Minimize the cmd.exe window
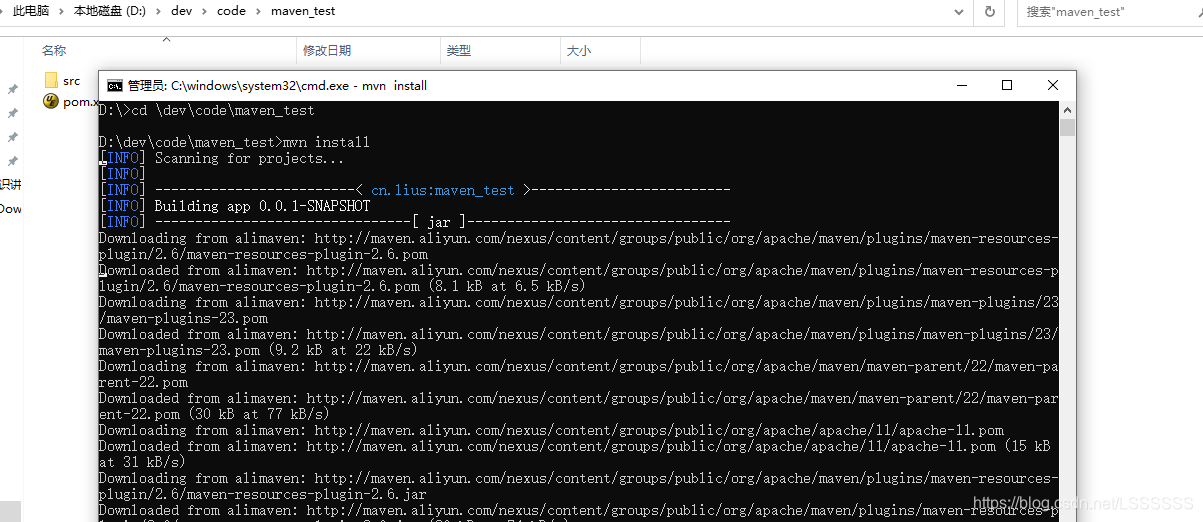This screenshot has width=1203, height=522. coord(962,85)
